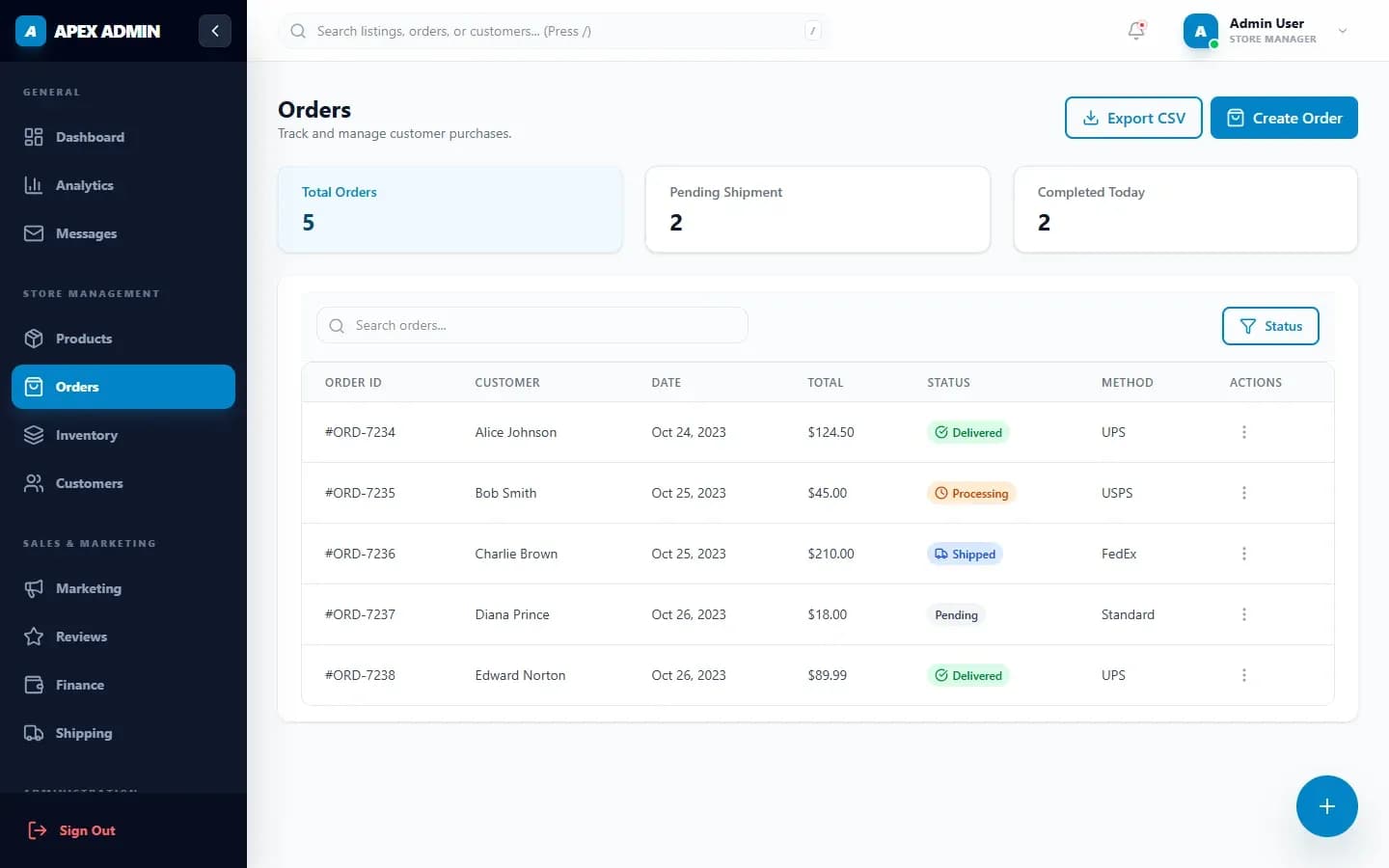Click the Shipping truck icon
This screenshot has height=868, width=1389.
[34, 733]
